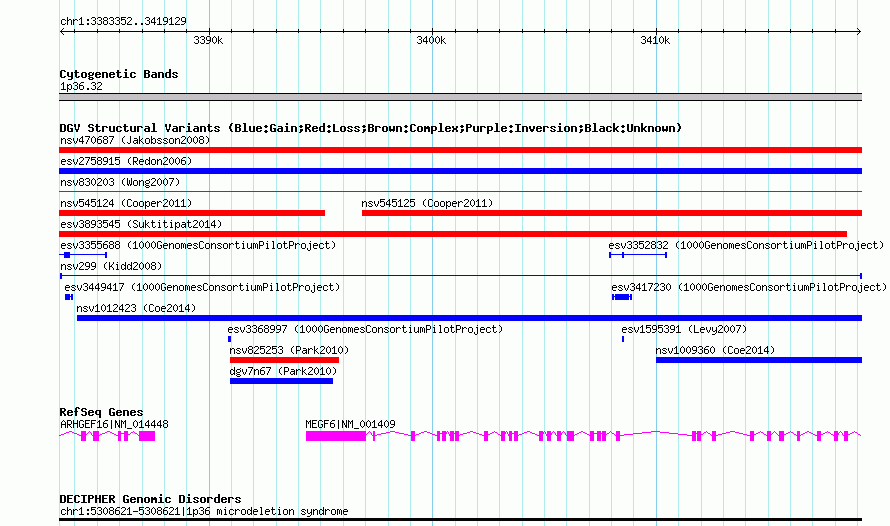Click the 3400k ruler label

pyautogui.click(x=431, y=40)
